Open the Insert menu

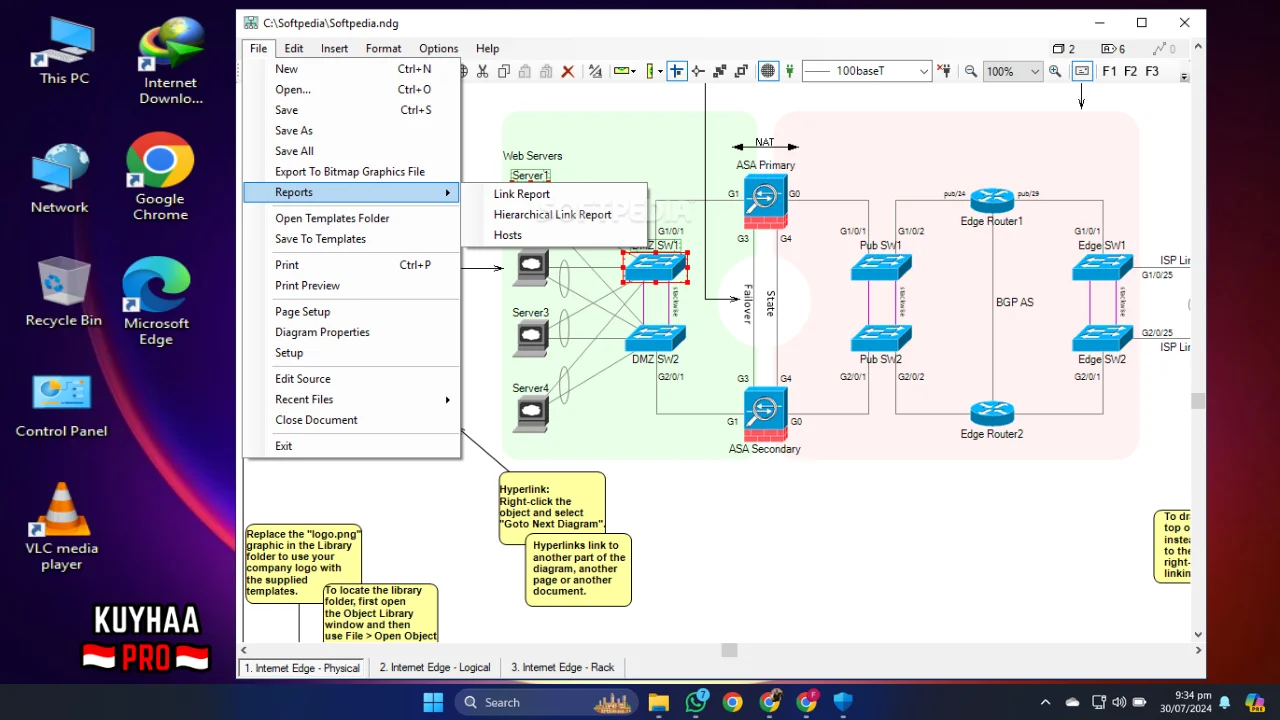335,48
